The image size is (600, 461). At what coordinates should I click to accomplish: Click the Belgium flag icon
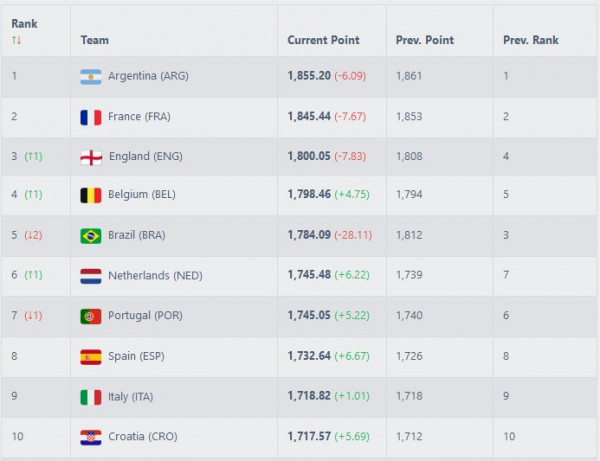91,195
